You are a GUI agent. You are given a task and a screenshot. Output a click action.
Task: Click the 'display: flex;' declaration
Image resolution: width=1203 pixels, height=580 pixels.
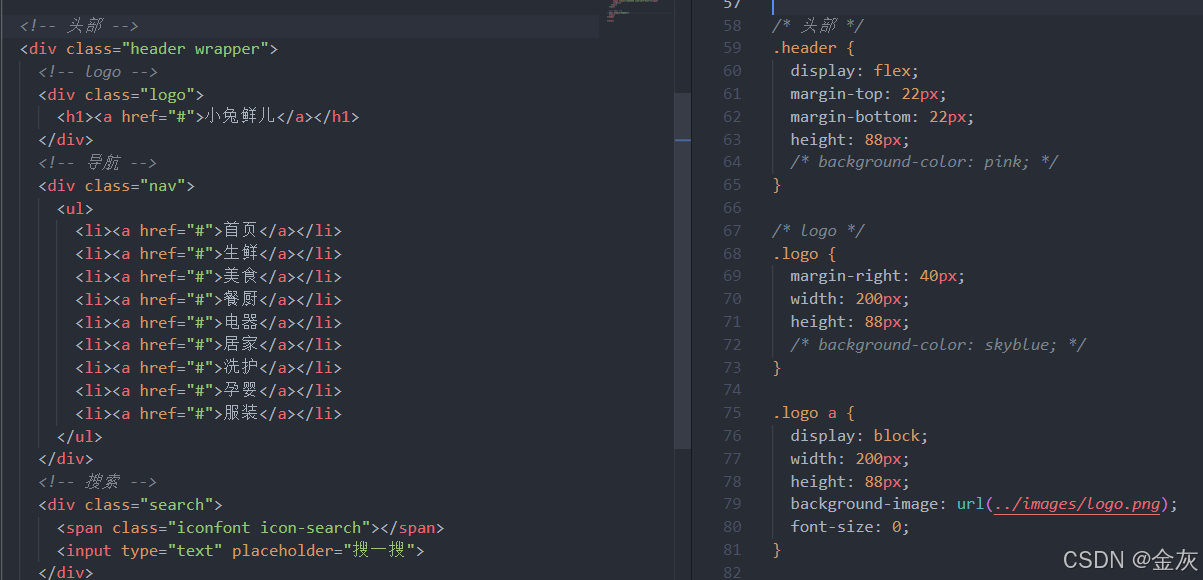pyautogui.click(x=854, y=71)
